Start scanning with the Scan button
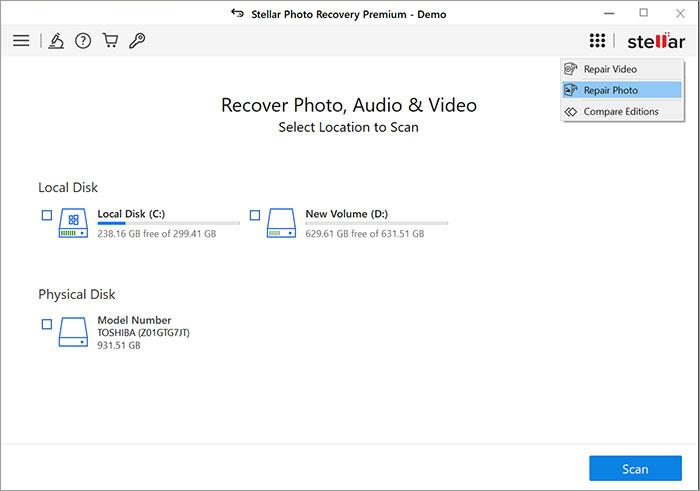This screenshot has width=700, height=491. [635, 469]
